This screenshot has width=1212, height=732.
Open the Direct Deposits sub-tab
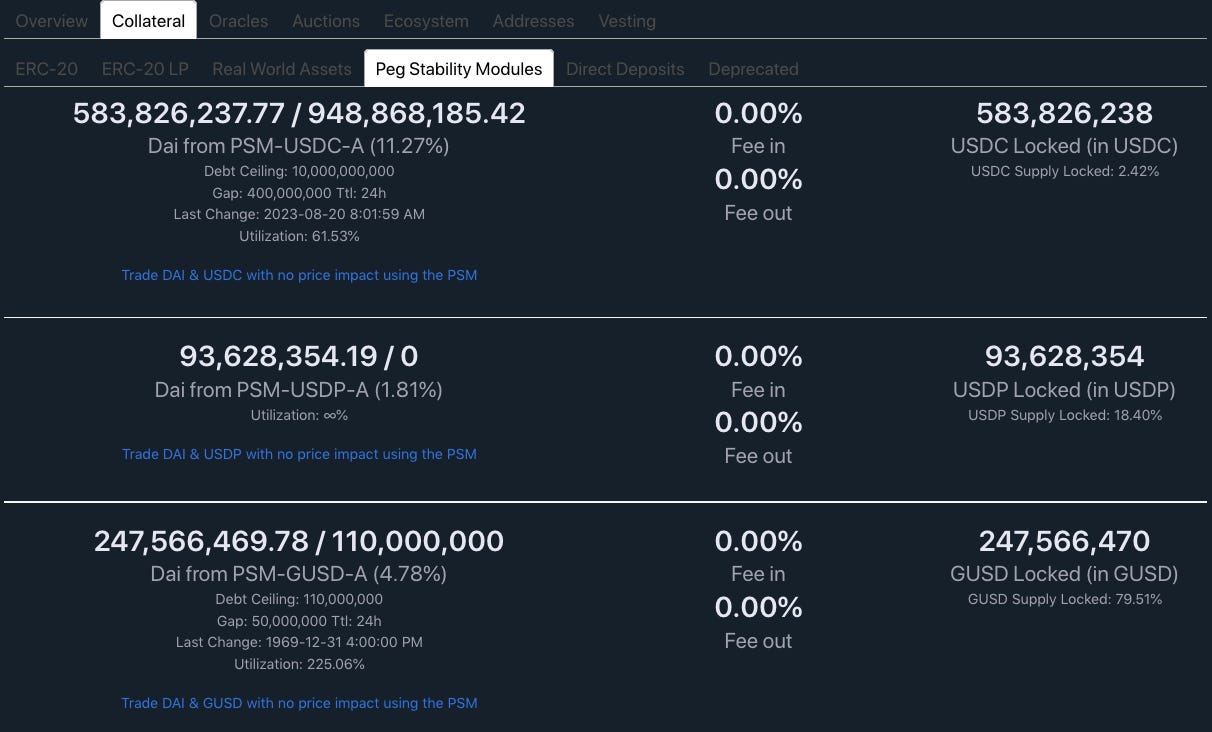(x=625, y=69)
